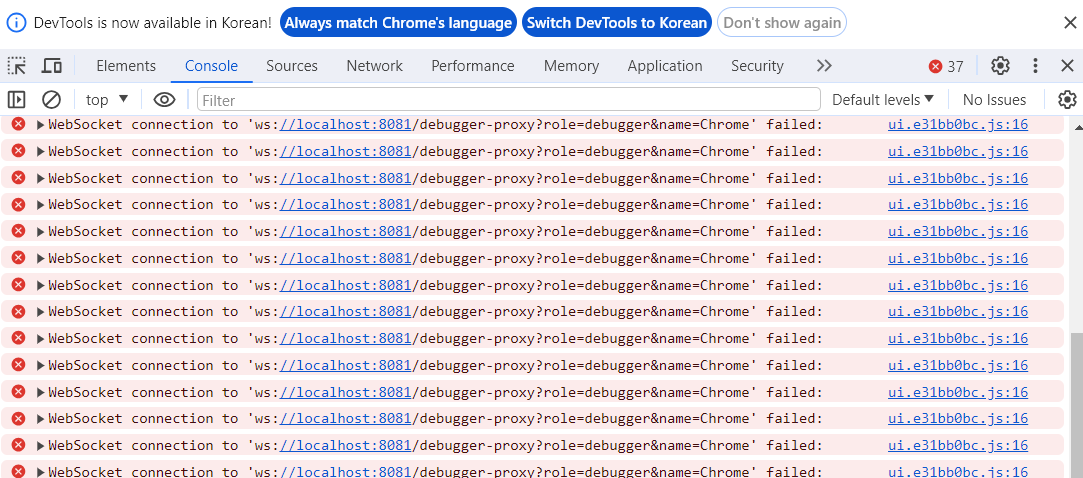Dismiss the language notification bar
The height and width of the screenshot is (478, 1083).
point(1068,23)
